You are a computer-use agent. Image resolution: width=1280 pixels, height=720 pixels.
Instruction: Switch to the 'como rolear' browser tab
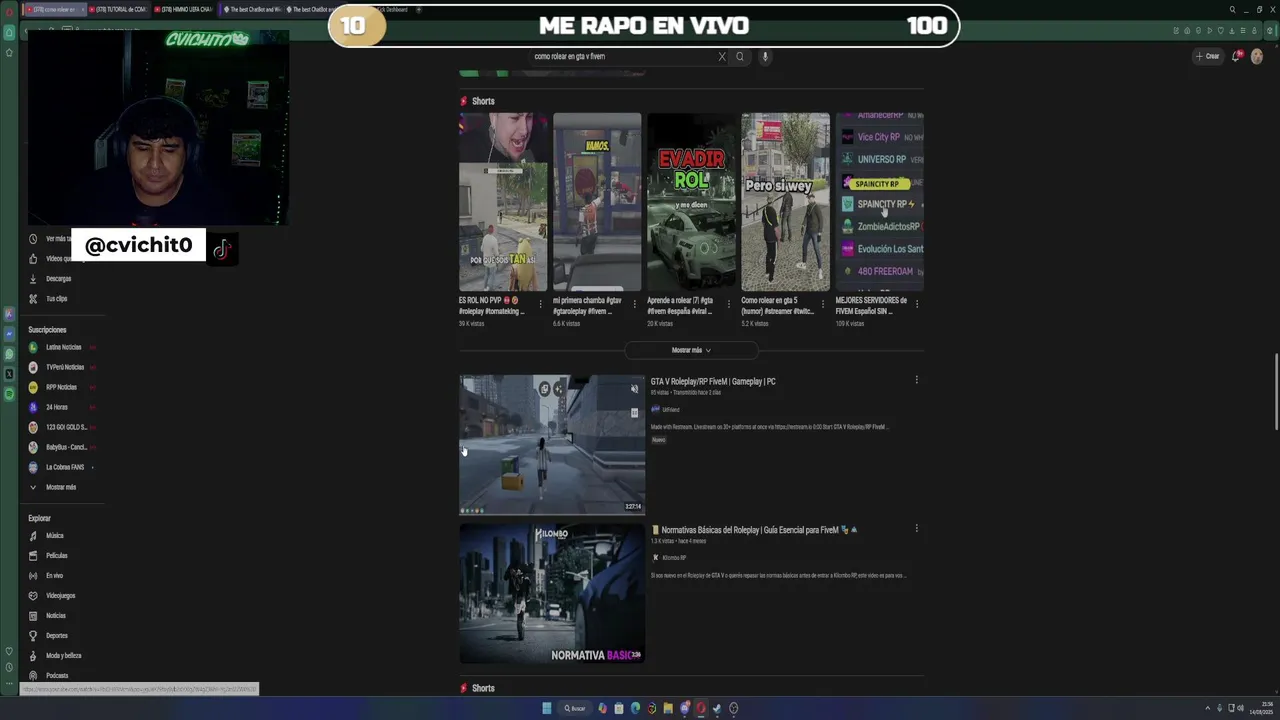[55, 9]
